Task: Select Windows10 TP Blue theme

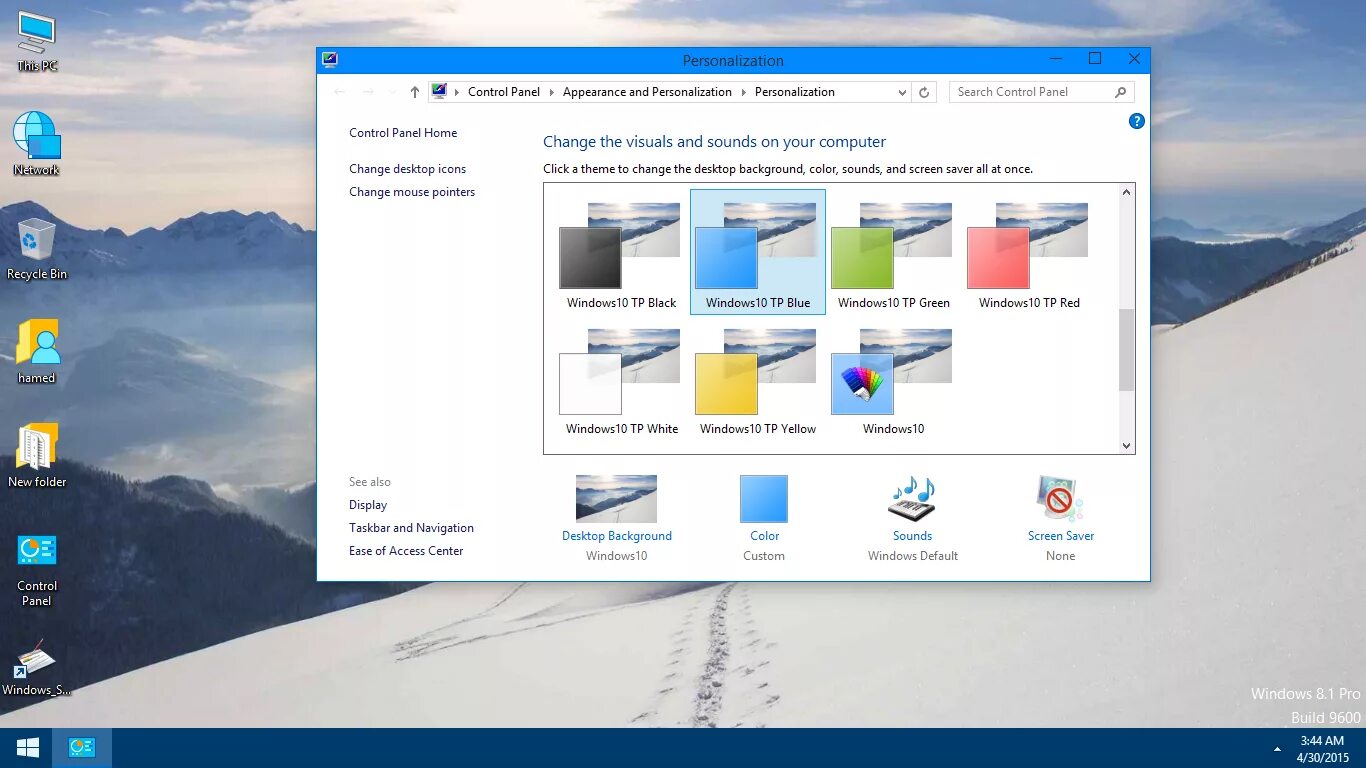Action: click(758, 252)
